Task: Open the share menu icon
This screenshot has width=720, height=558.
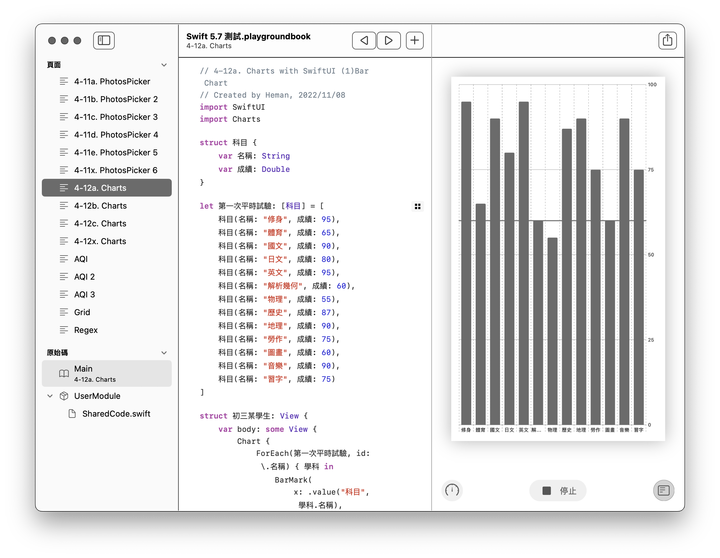Action: pos(667,40)
